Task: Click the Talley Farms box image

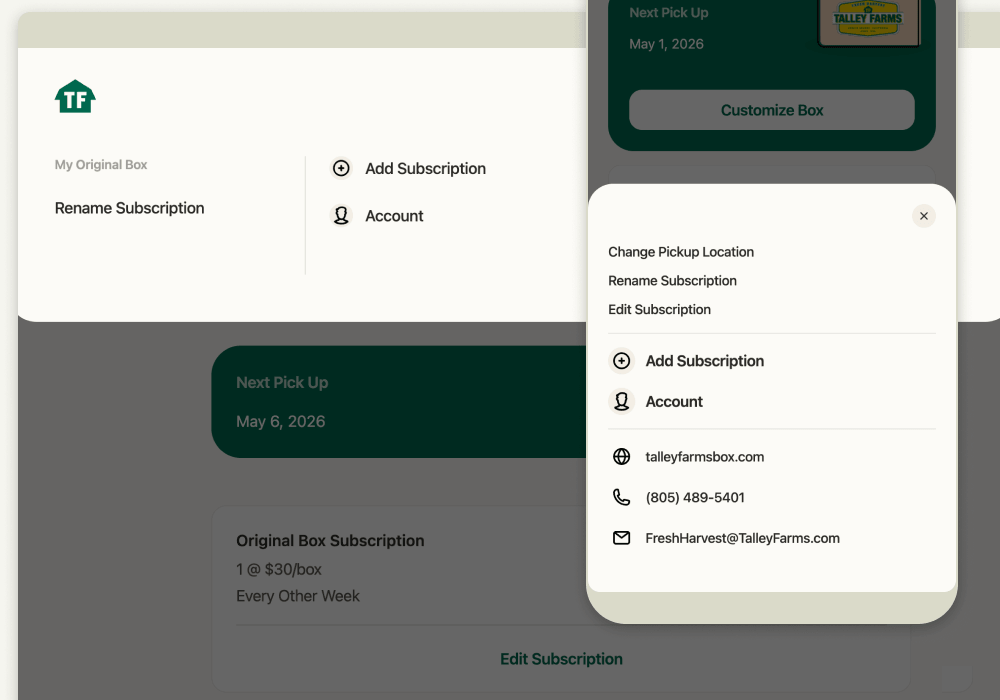Action: (x=867, y=22)
